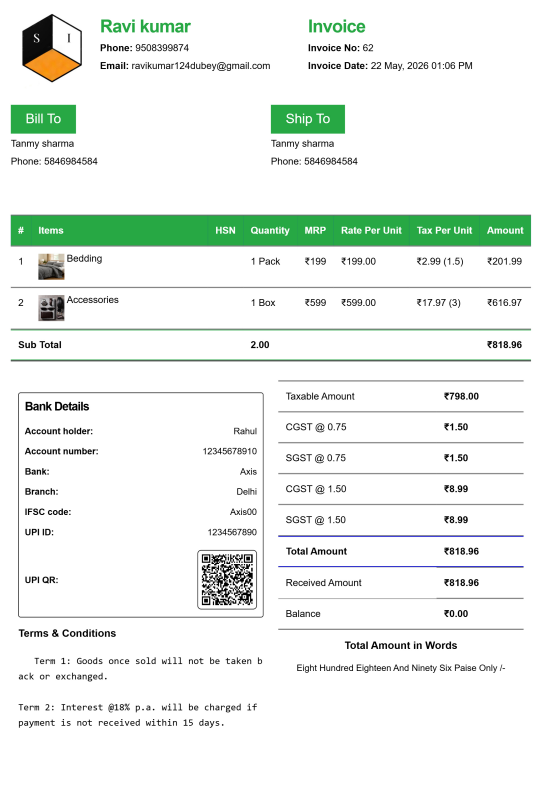Screen dimensions: 540x791
Task: Click the Bedding product thumbnail
Action: pyautogui.click(x=51, y=266)
